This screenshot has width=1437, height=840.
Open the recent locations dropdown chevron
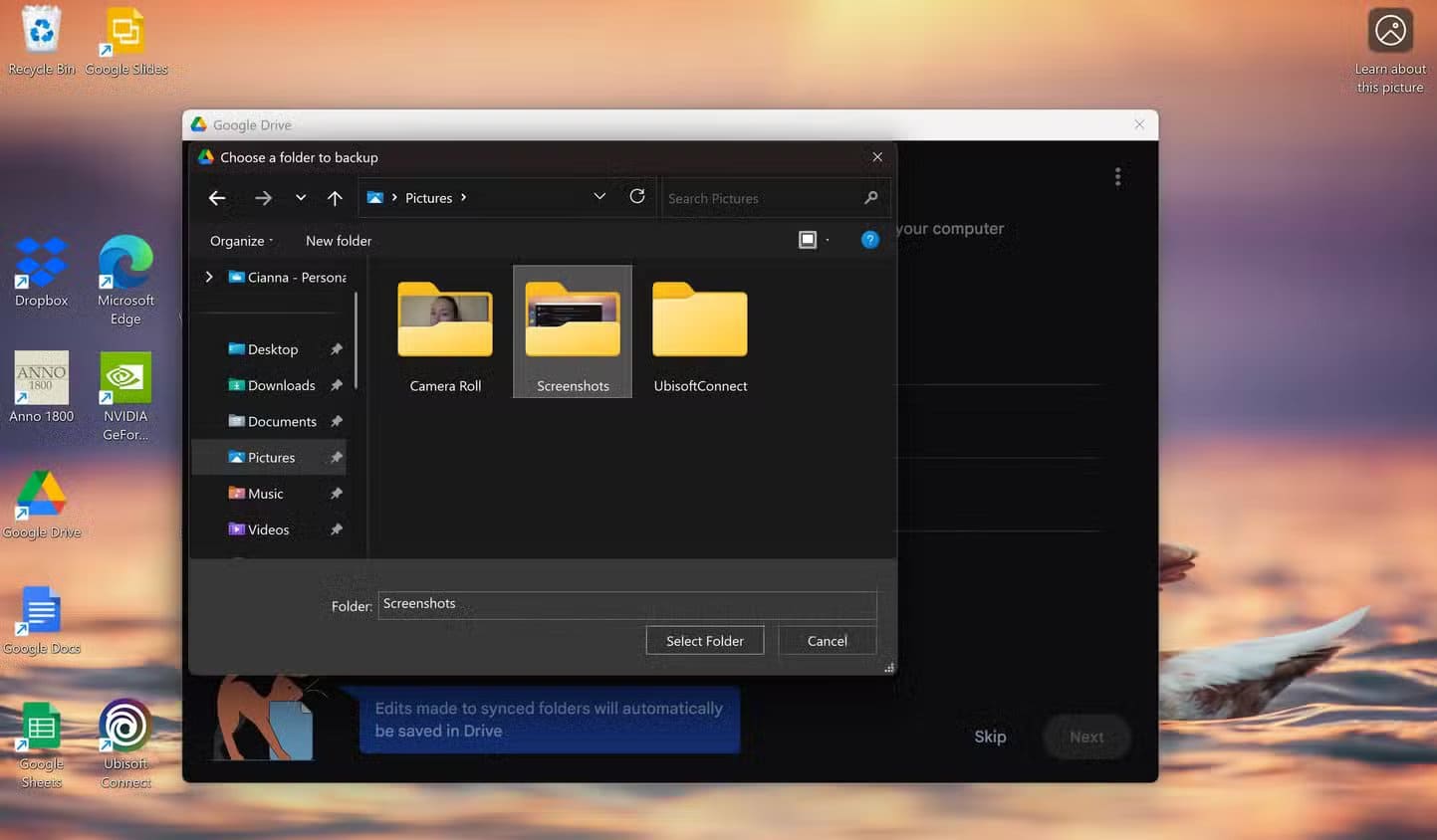click(x=300, y=198)
